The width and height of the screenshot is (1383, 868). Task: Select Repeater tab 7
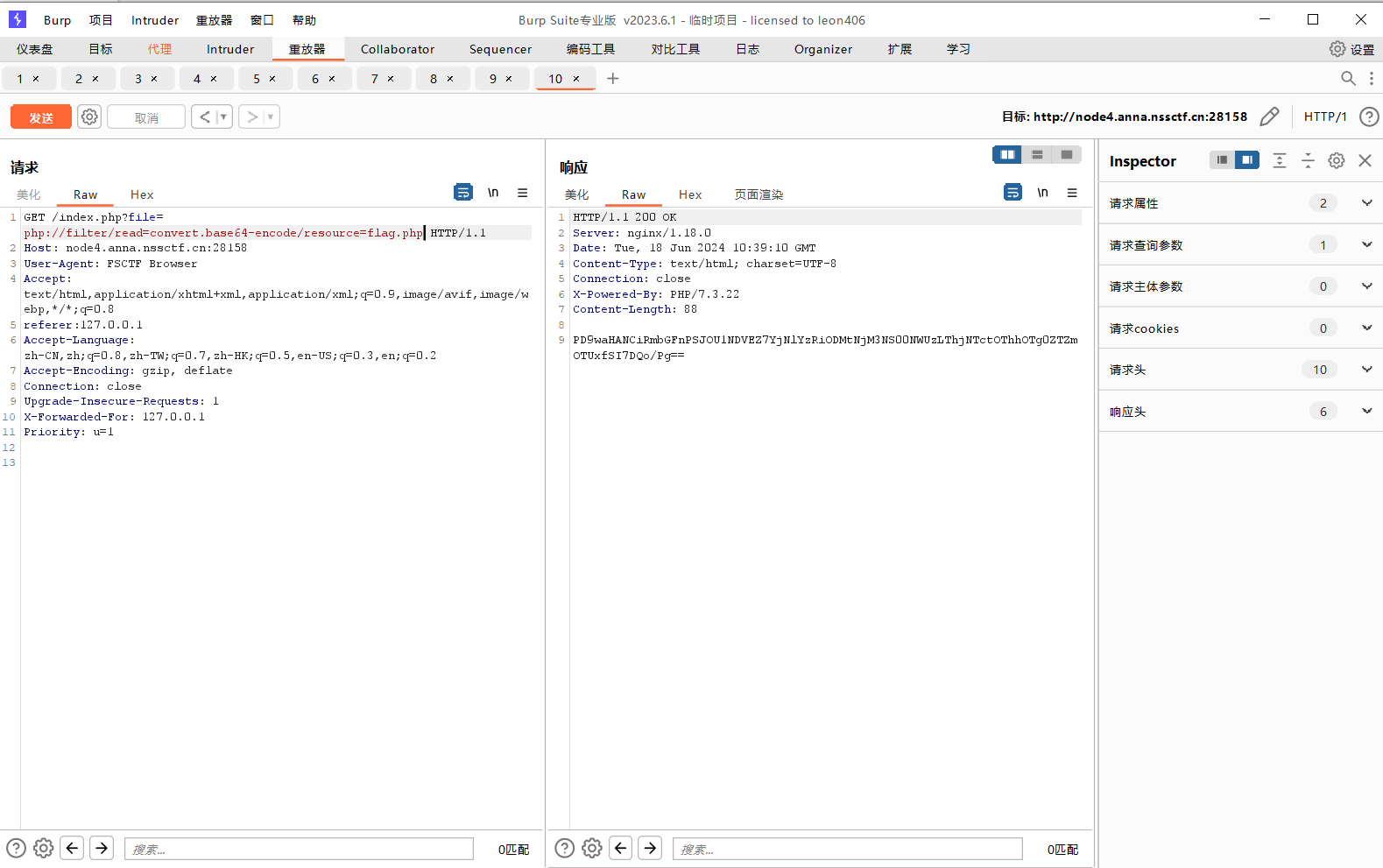[x=375, y=79]
